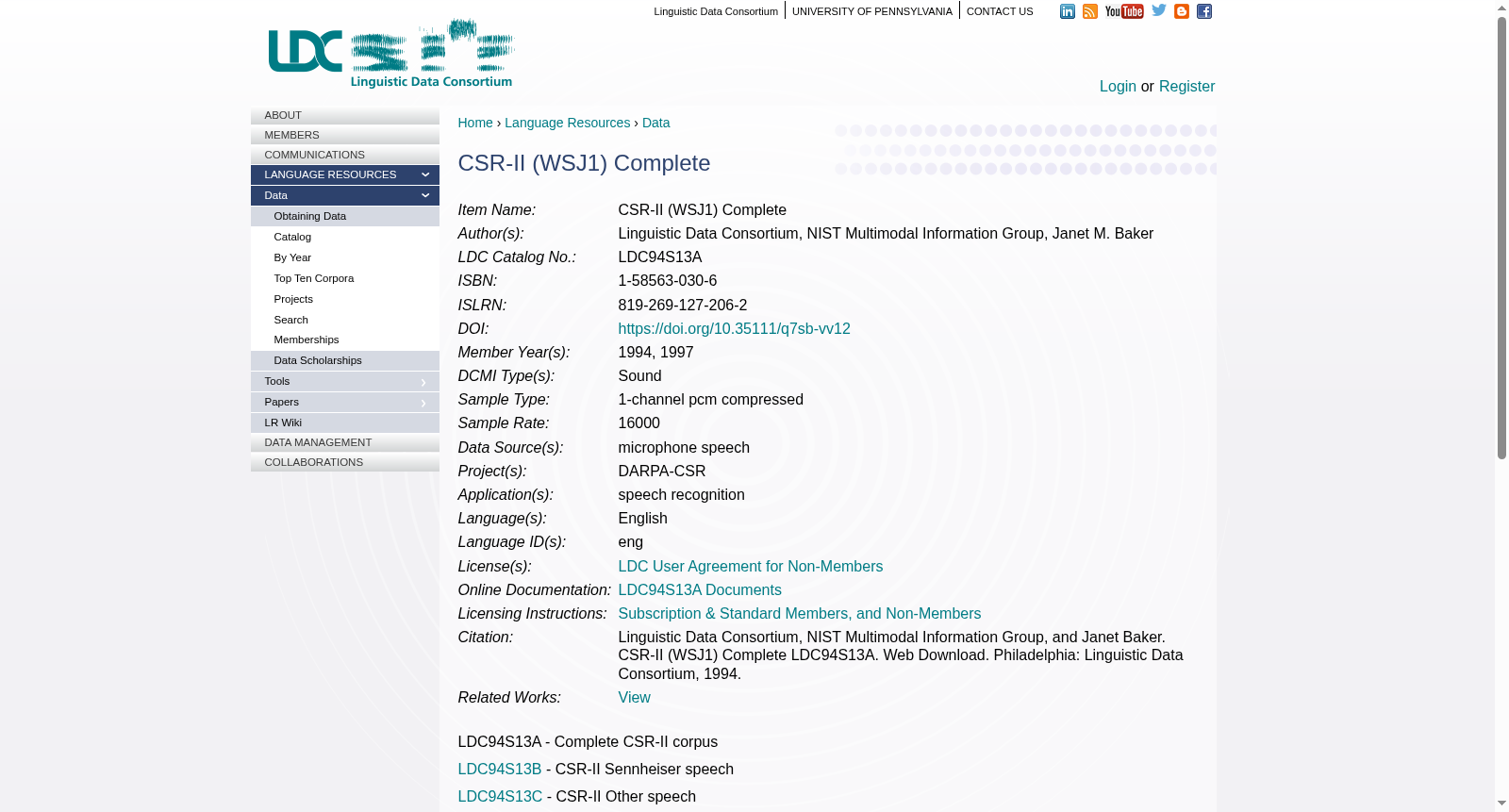Open the LinkedIn icon in header
Viewport: 1509px width, 812px height.
pyautogui.click(x=1068, y=11)
